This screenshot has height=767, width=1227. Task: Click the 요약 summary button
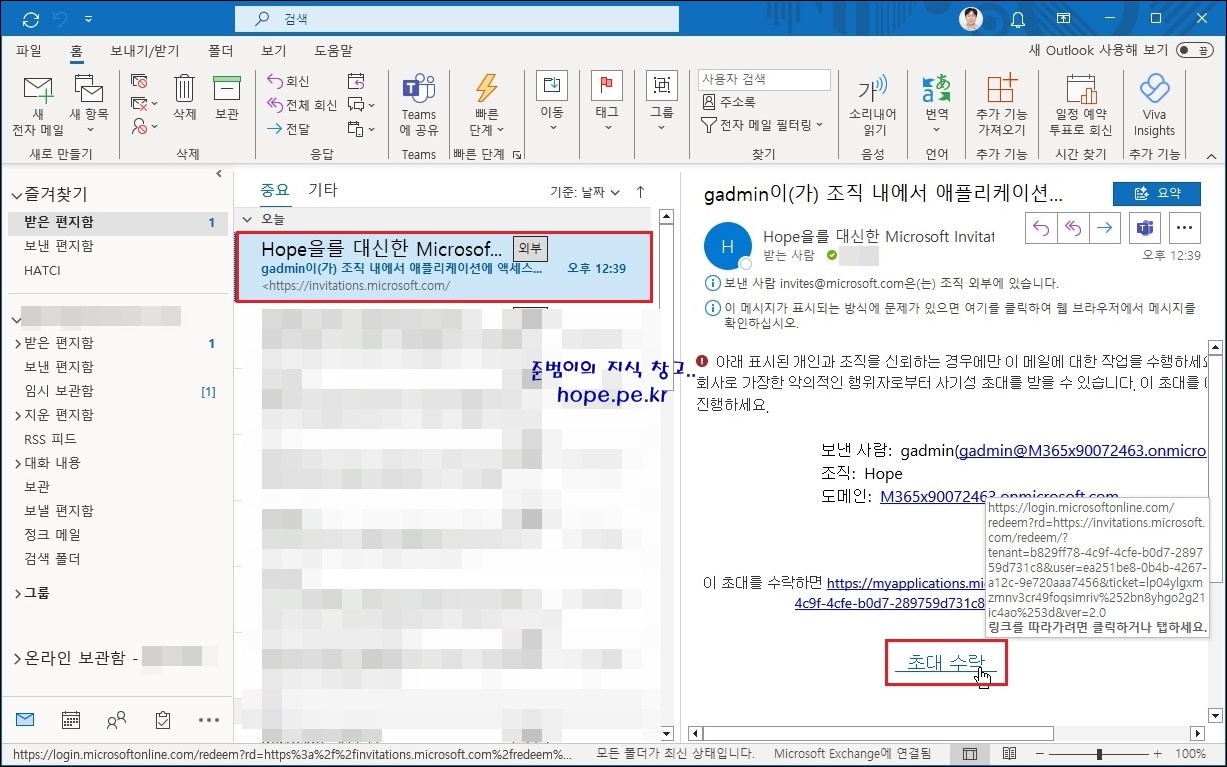point(1157,194)
